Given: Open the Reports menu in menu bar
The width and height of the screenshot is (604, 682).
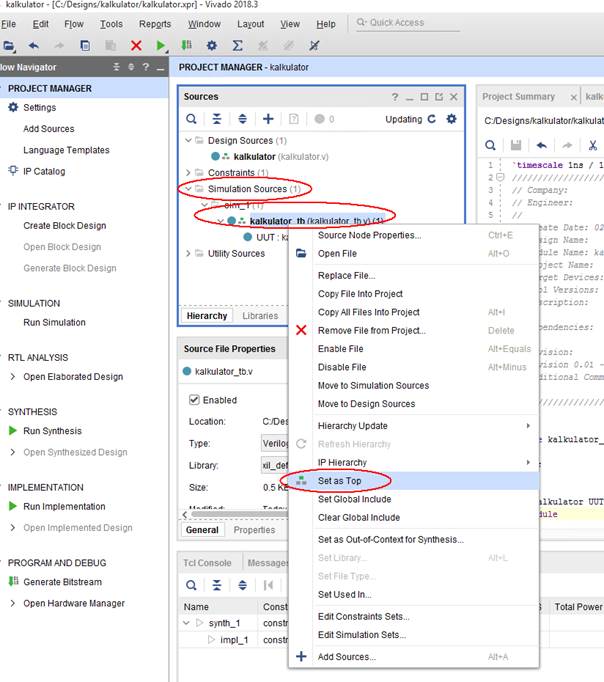Looking at the screenshot, I should point(155,23).
